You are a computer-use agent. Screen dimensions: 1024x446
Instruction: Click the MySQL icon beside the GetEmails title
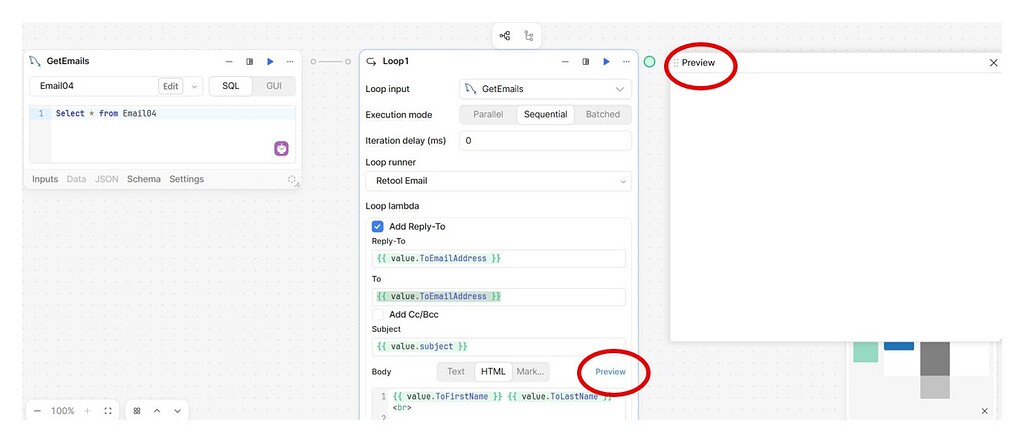tap(35, 61)
